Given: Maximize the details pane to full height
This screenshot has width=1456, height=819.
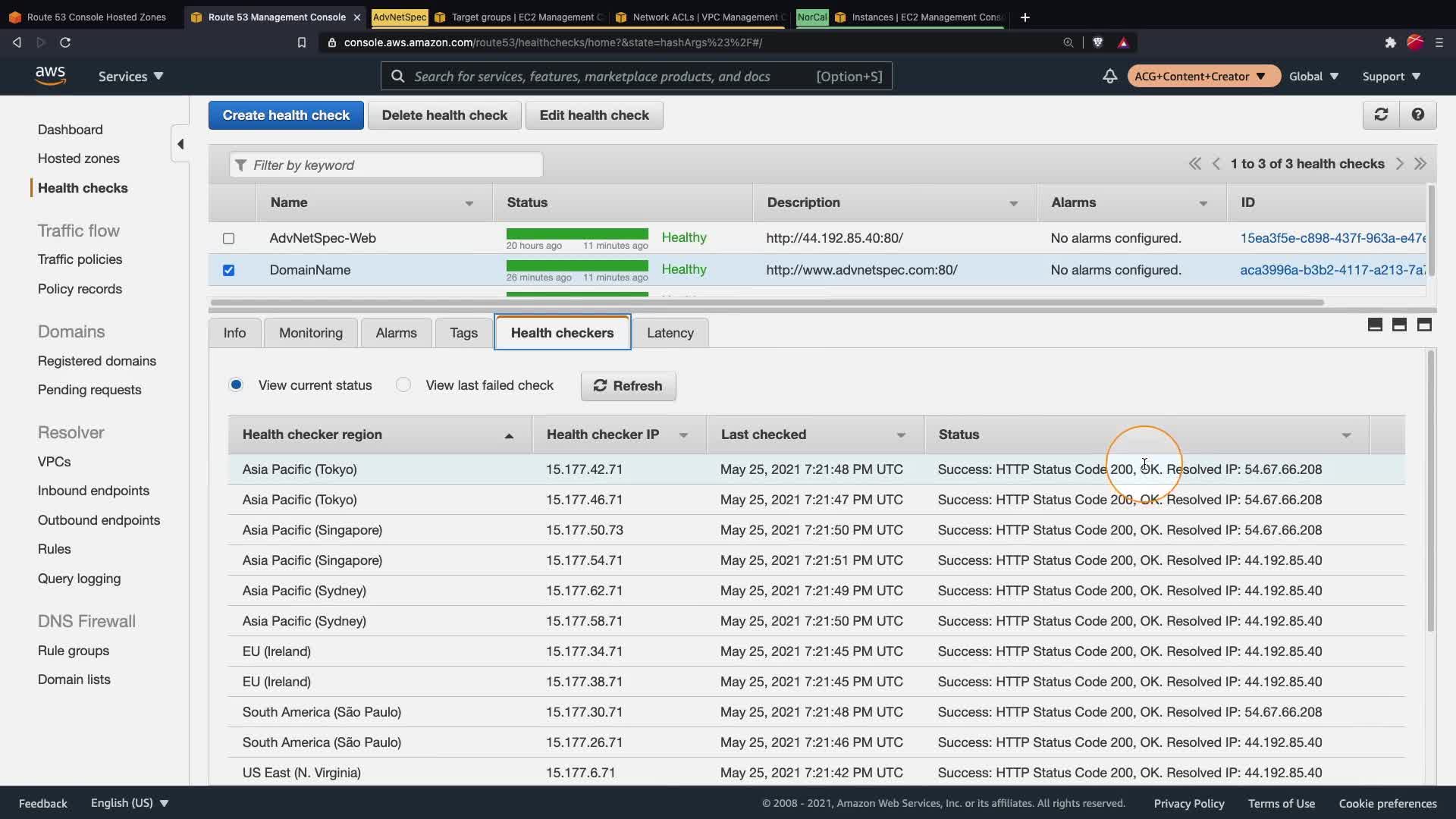Looking at the screenshot, I should (x=1424, y=325).
